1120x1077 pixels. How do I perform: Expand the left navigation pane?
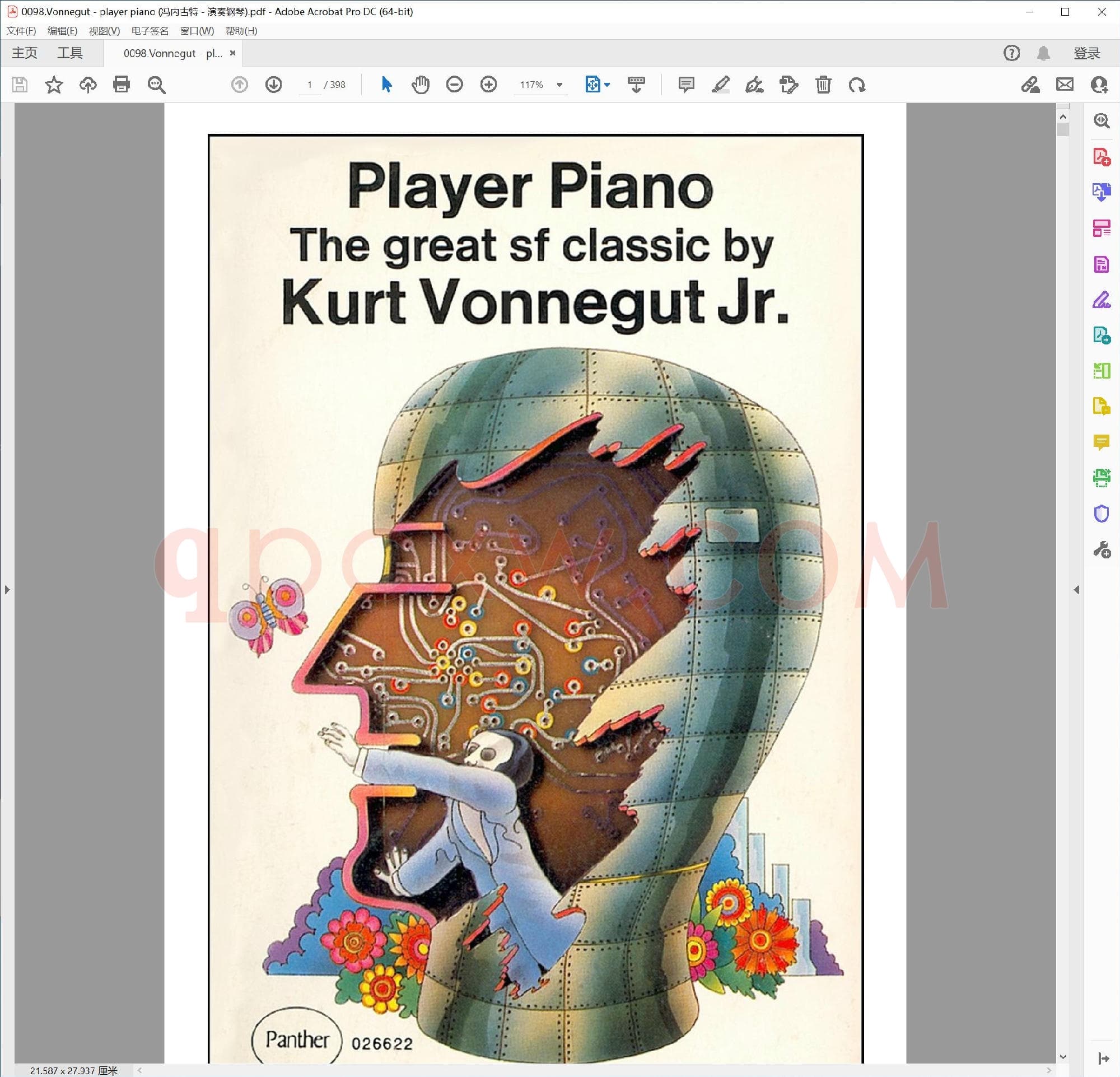click(7, 589)
